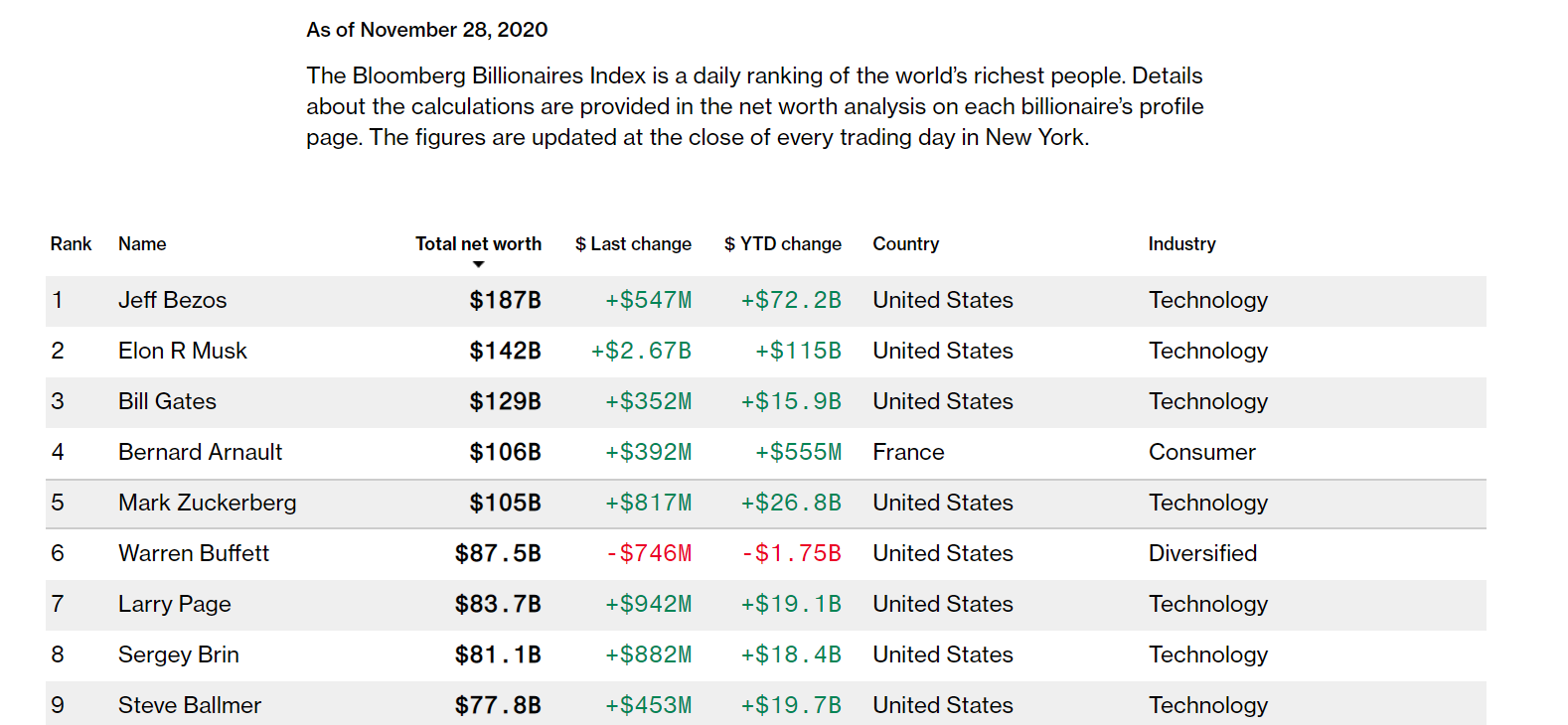The image size is (1568, 725).
Task: Sort by Industry column header
Action: 1181,244
